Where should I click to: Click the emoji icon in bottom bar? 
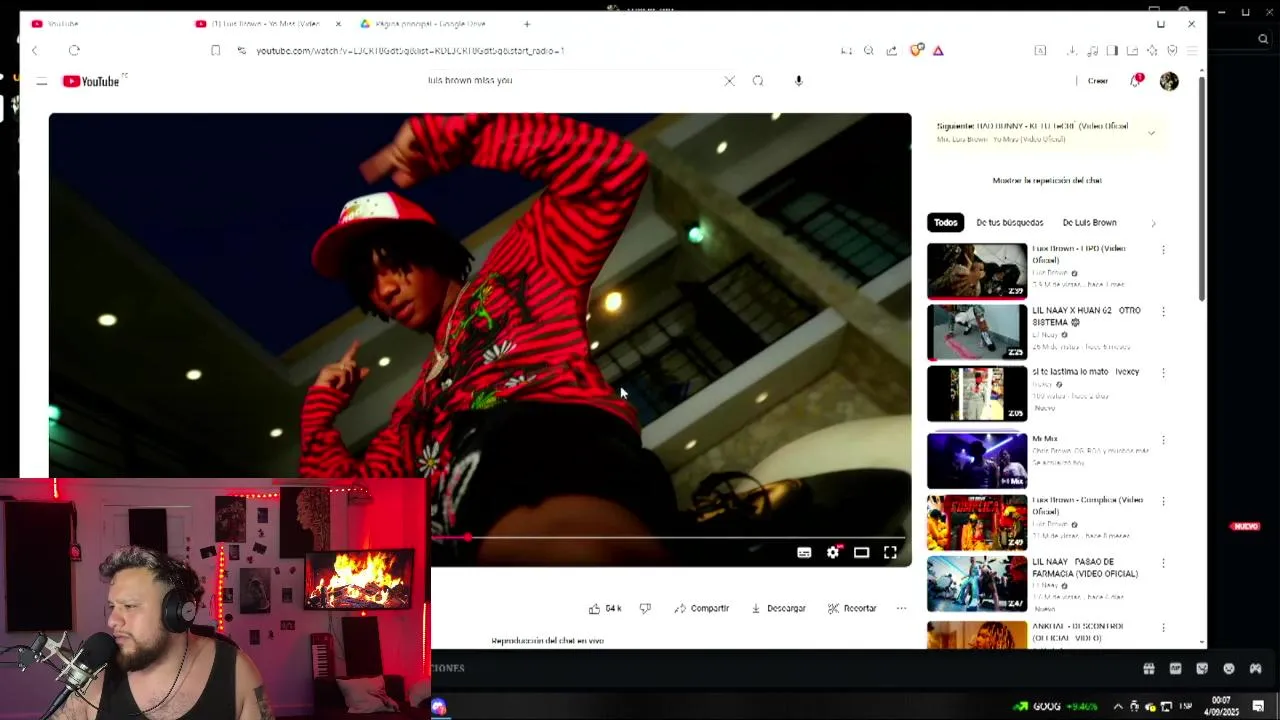[x=1229, y=669]
